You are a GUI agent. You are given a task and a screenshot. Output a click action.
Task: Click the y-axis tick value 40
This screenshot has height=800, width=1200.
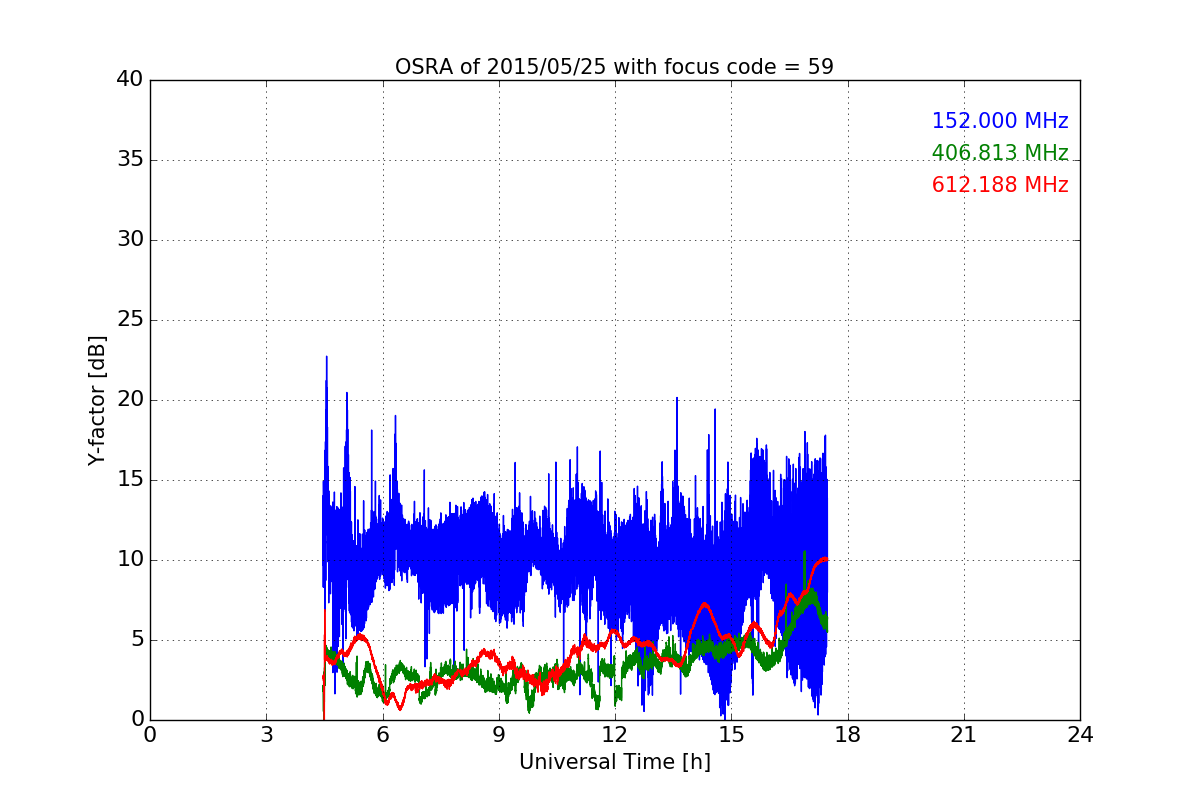[130, 80]
